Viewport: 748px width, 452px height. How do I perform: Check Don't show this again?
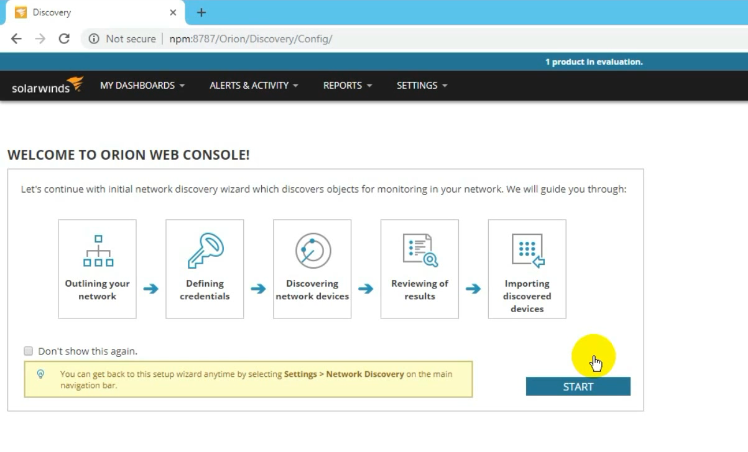[29, 351]
